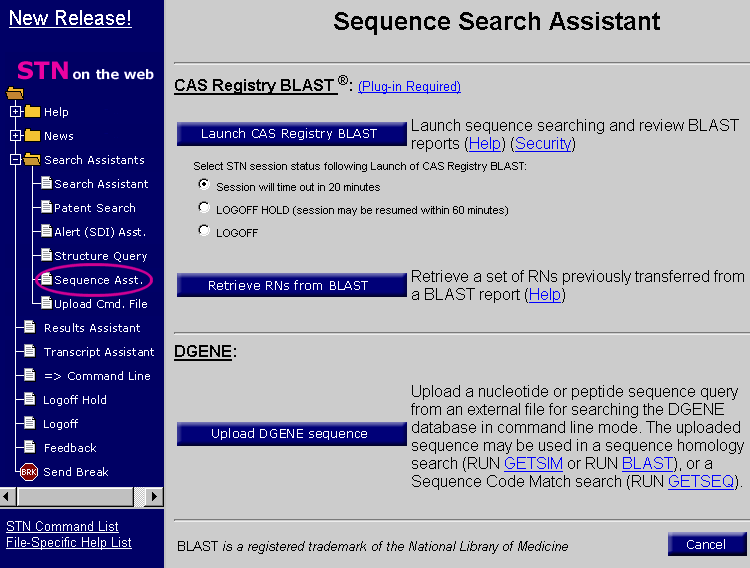Click Retrieve RNs from BLAST button
This screenshot has width=750, height=568.
coord(291,285)
